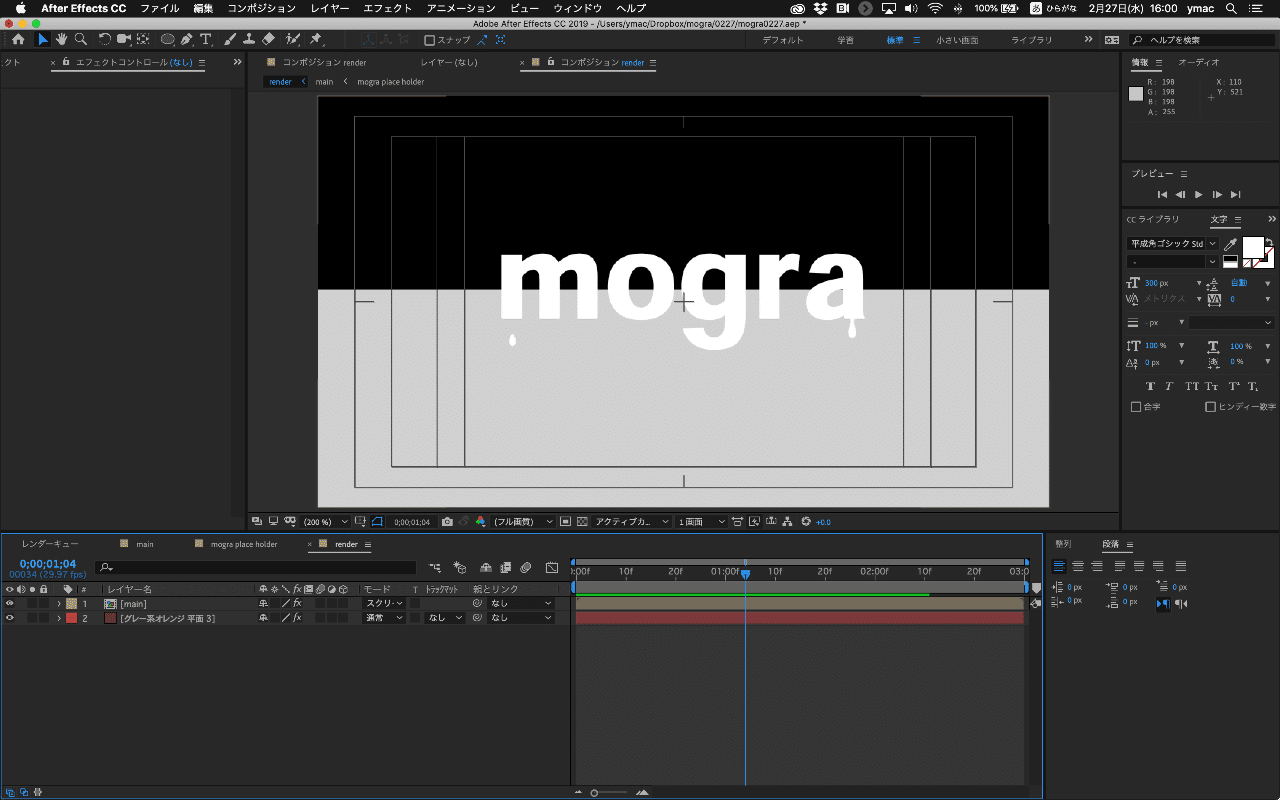Screen dimensions: 1280x800
Task: Click the Composition Mini-Flowchart icon in timeline
Action: (436, 567)
